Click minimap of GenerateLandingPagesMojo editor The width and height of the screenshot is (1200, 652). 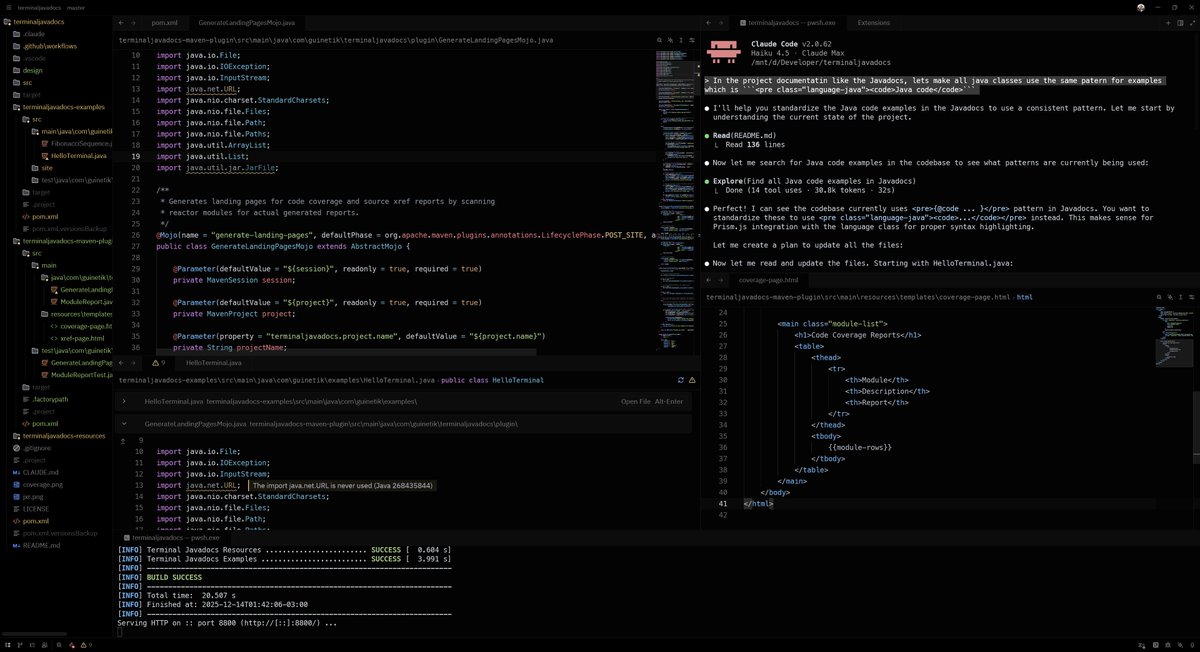(x=675, y=200)
